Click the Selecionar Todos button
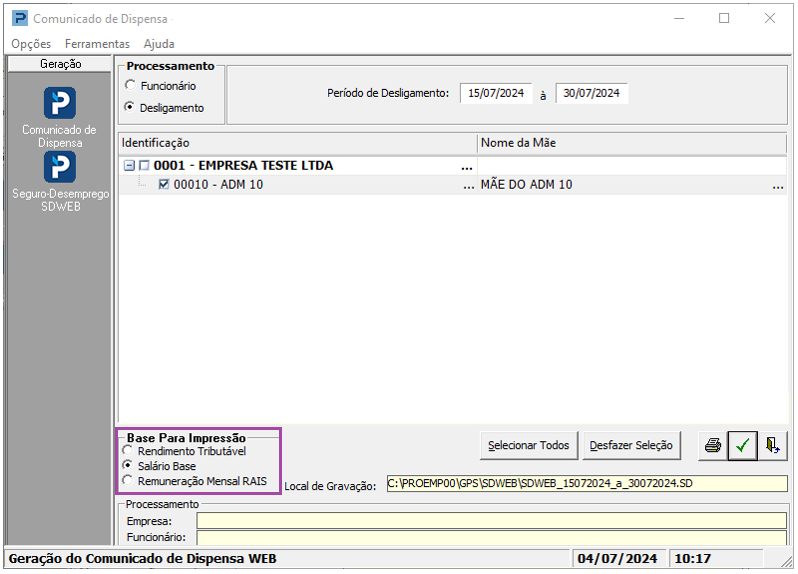This screenshot has width=798, height=574. pyautogui.click(x=528, y=446)
